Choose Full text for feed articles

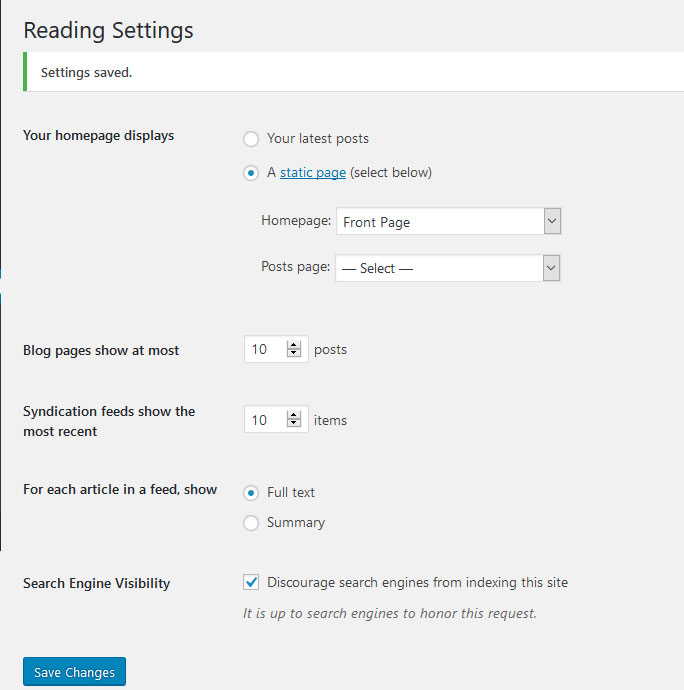(251, 493)
